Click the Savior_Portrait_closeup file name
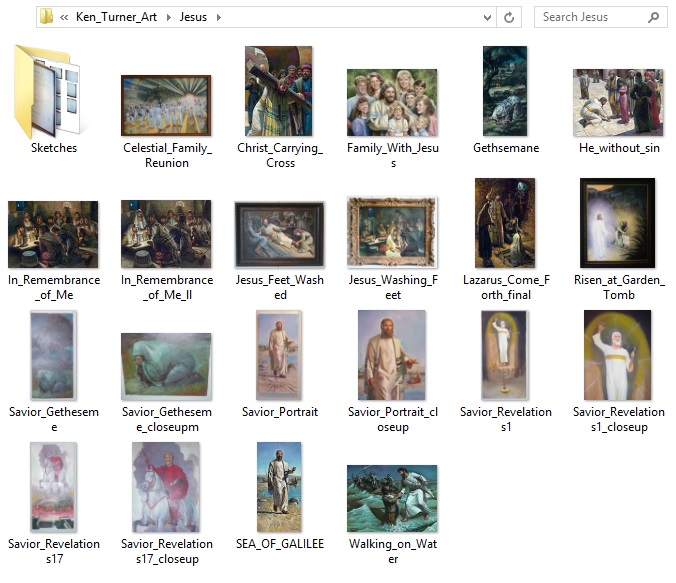Image resolution: width=676 pixels, height=583 pixels. (393, 419)
